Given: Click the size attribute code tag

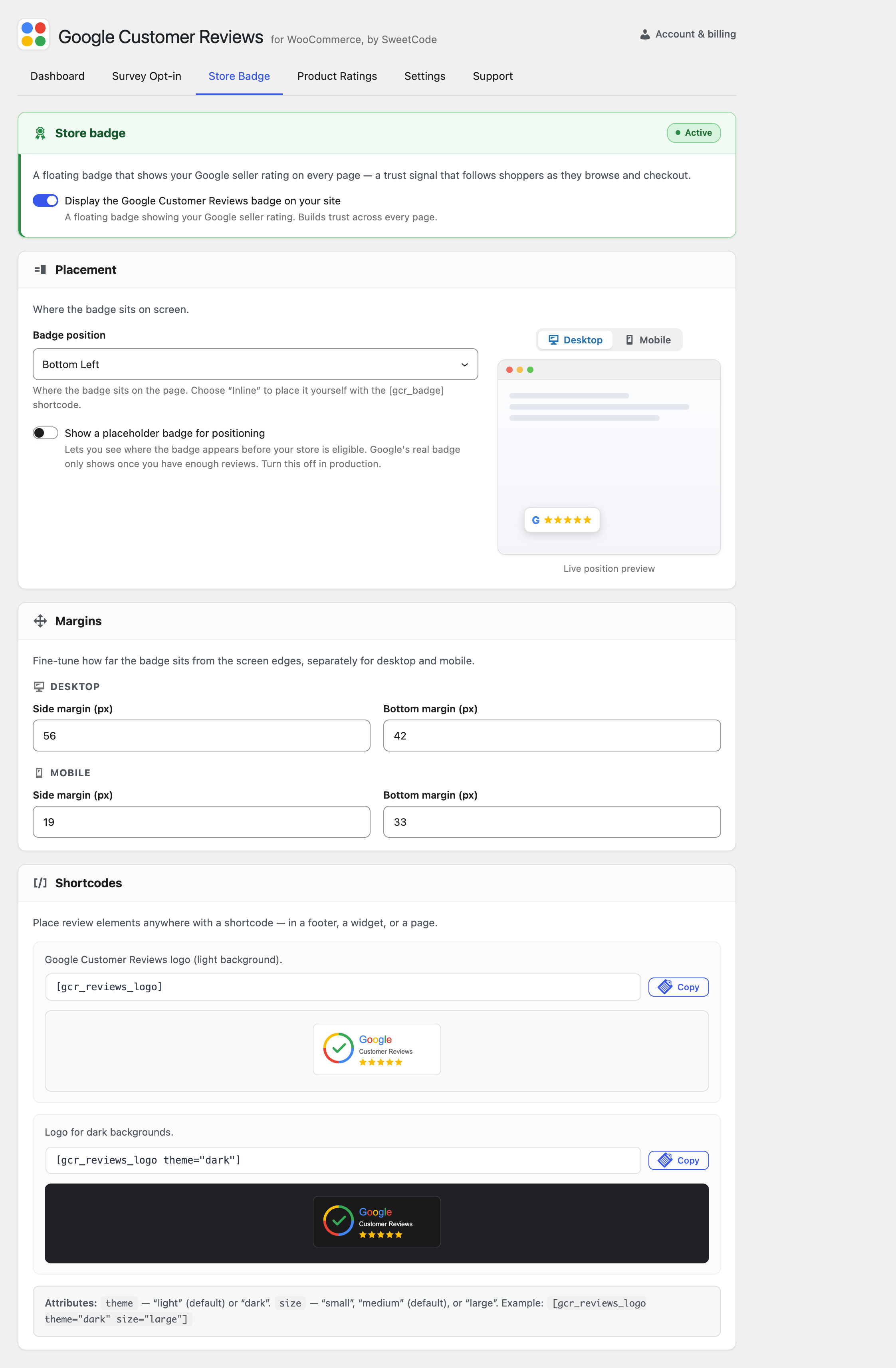Looking at the screenshot, I should point(290,1303).
